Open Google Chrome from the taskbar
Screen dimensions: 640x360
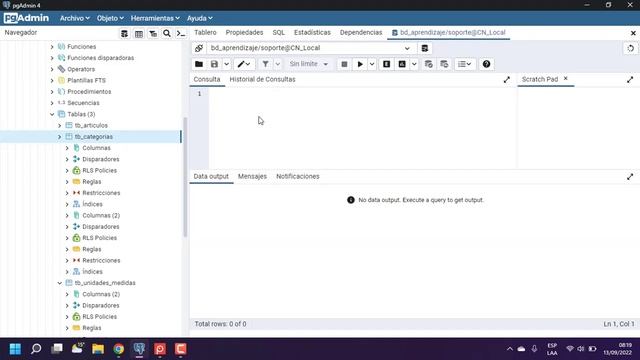[x=119, y=349]
